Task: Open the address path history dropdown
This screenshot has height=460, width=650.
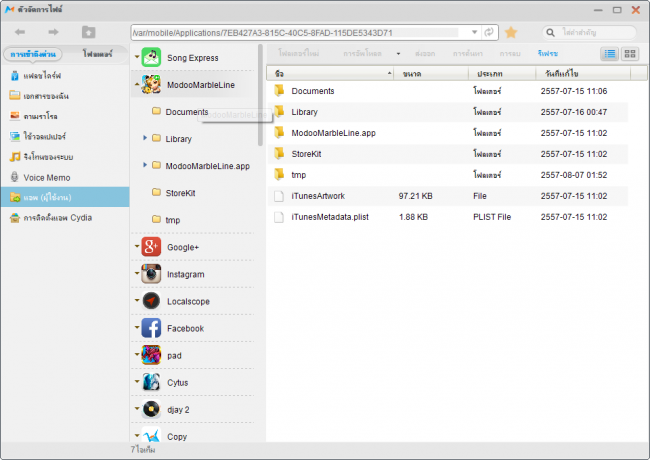Action: [475, 32]
